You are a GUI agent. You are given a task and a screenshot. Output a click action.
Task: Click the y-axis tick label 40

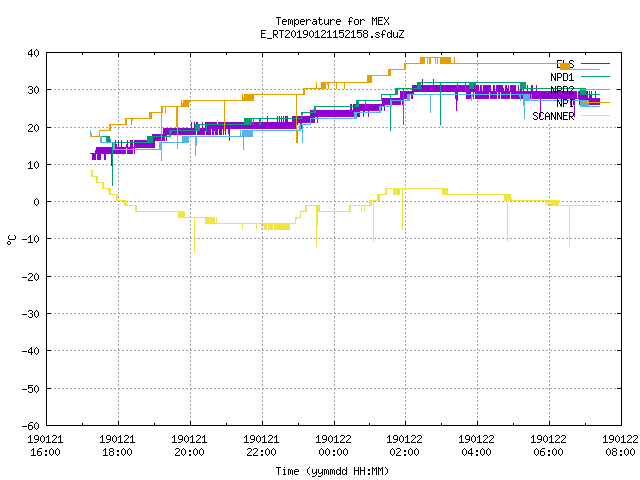coord(33,53)
